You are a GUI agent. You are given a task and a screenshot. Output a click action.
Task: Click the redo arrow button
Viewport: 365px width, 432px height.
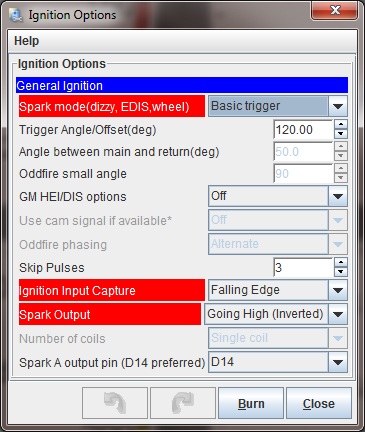tap(183, 403)
